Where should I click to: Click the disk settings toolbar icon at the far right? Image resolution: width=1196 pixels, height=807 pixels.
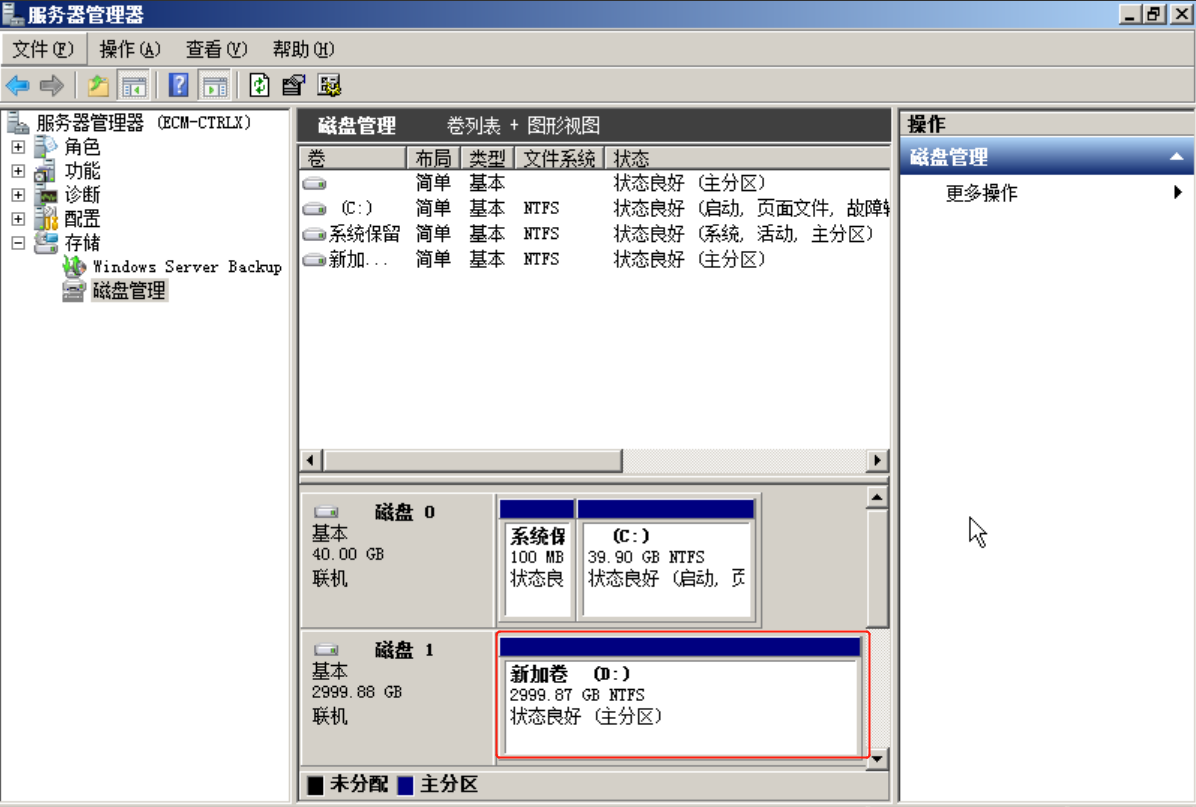[330, 85]
